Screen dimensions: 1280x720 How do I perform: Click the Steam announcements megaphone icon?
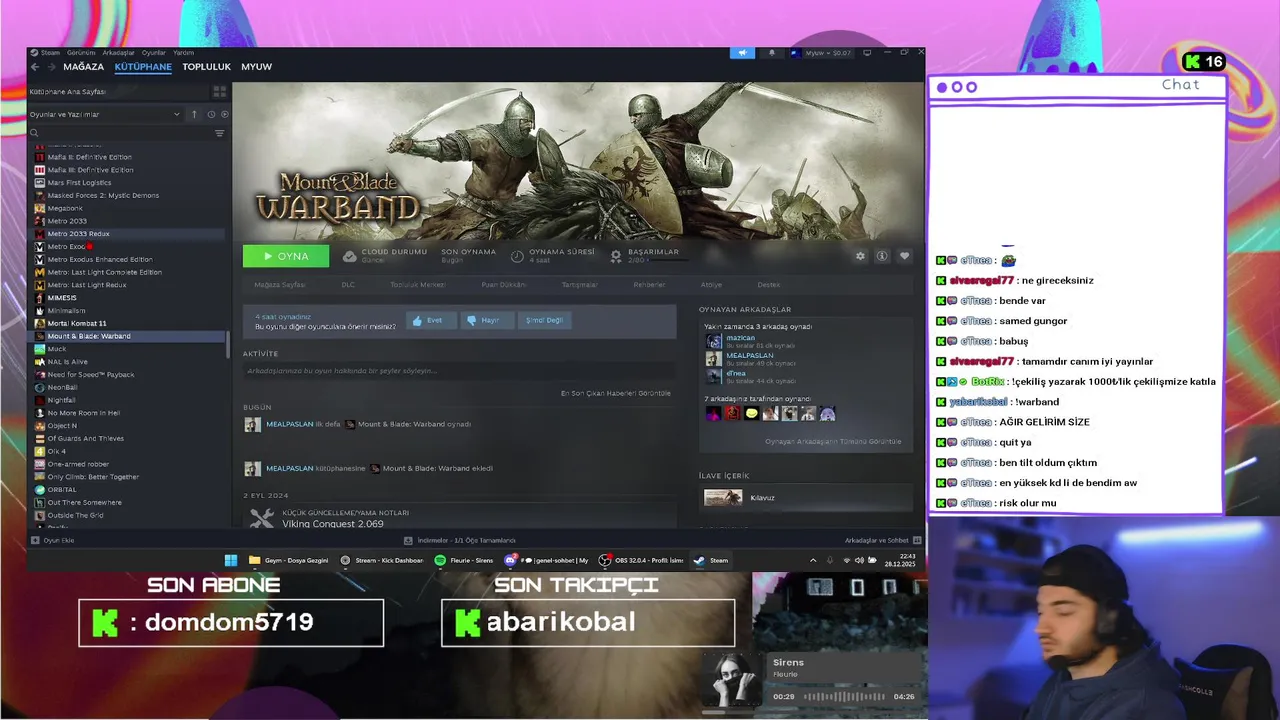click(x=742, y=53)
